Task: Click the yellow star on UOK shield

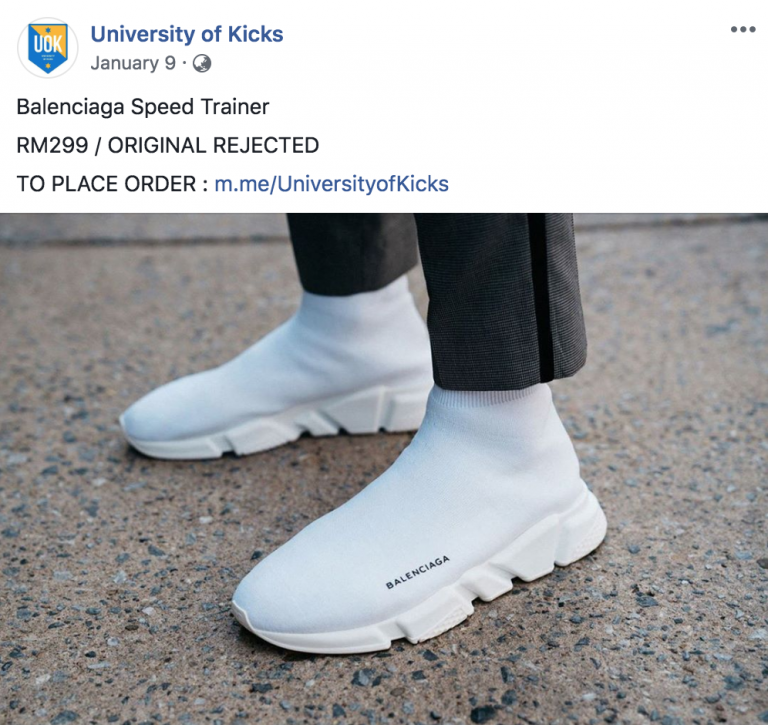Action: [48, 66]
